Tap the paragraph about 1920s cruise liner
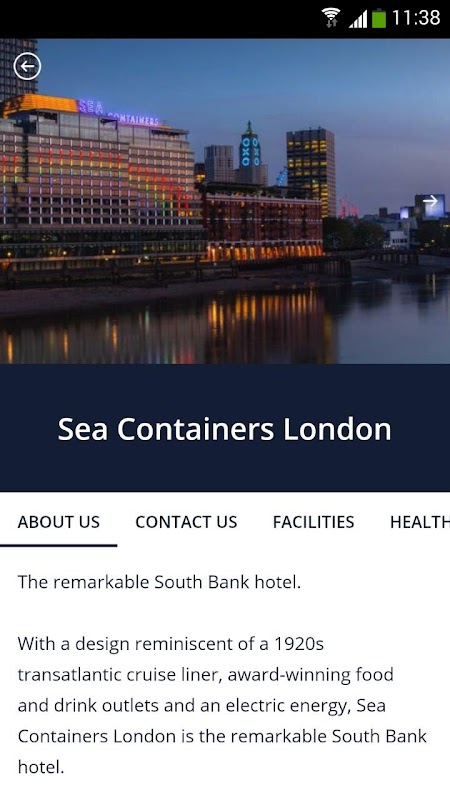The image size is (450, 800). pyautogui.click(x=222, y=705)
